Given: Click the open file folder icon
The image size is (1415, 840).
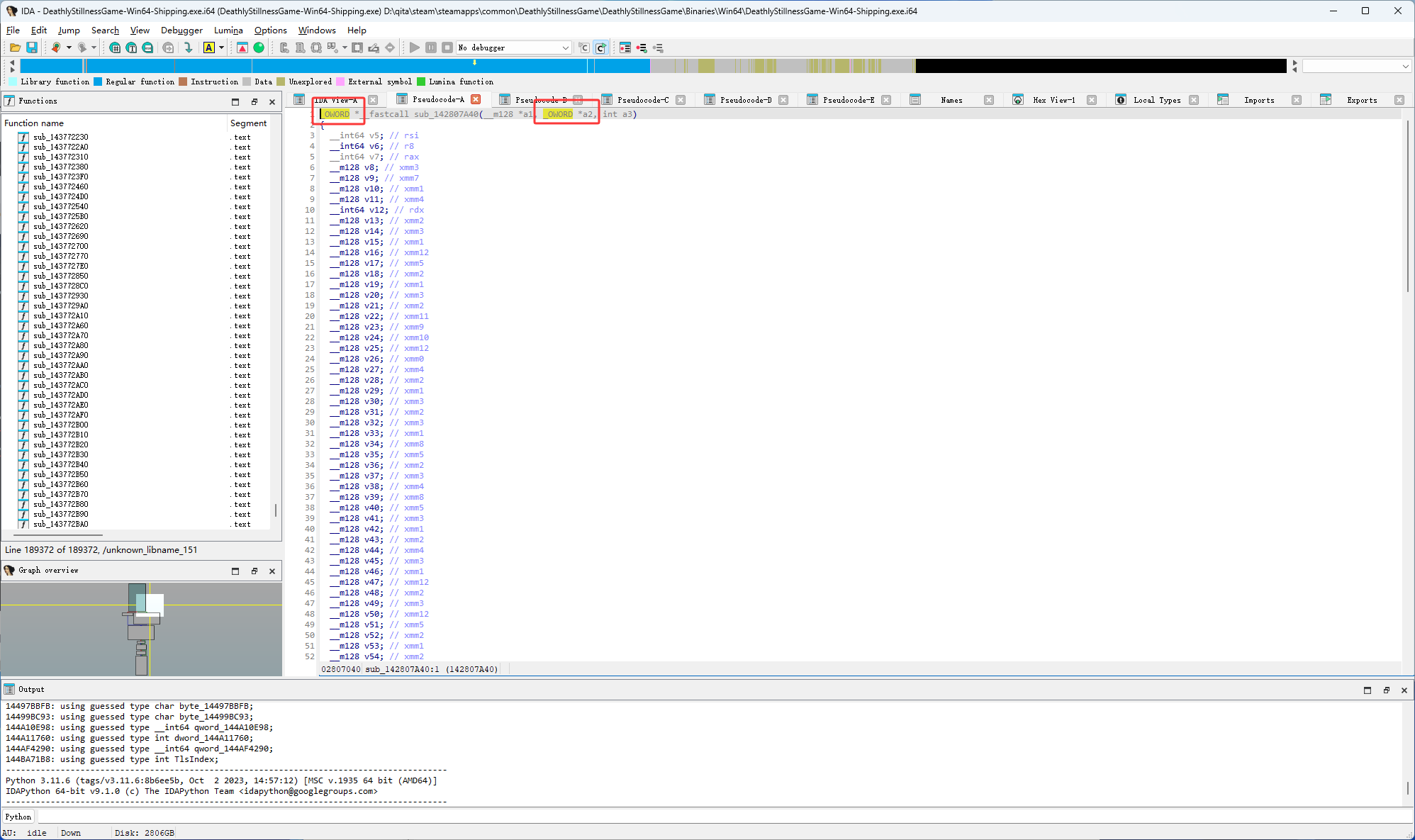Looking at the screenshot, I should point(15,47).
